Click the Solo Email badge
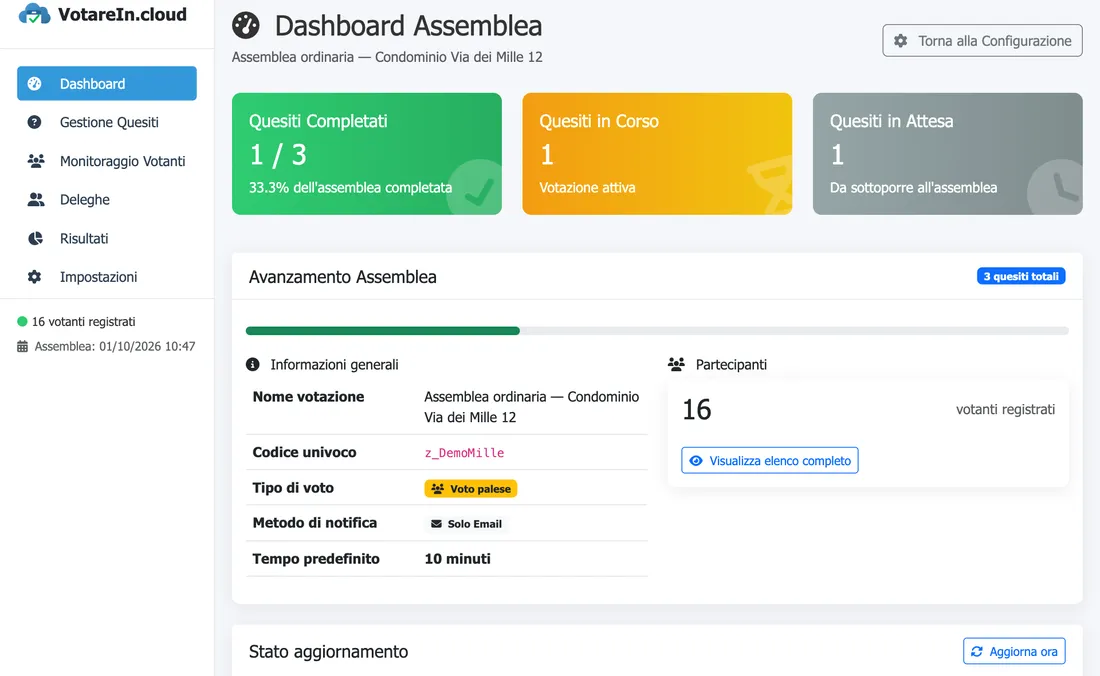The height and width of the screenshot is (676, 1100). click(467, 524)
